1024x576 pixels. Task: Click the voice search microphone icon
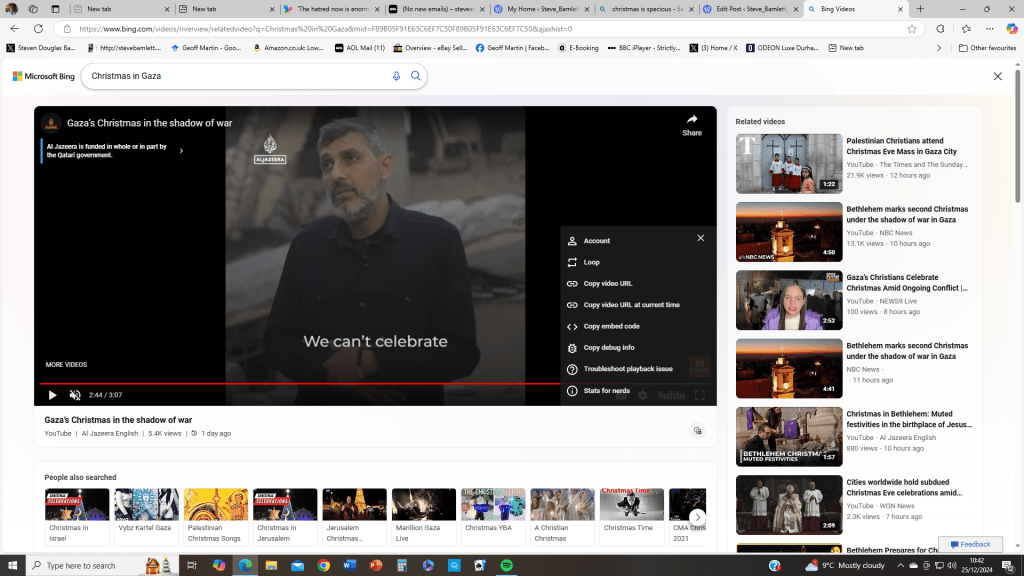396,76
